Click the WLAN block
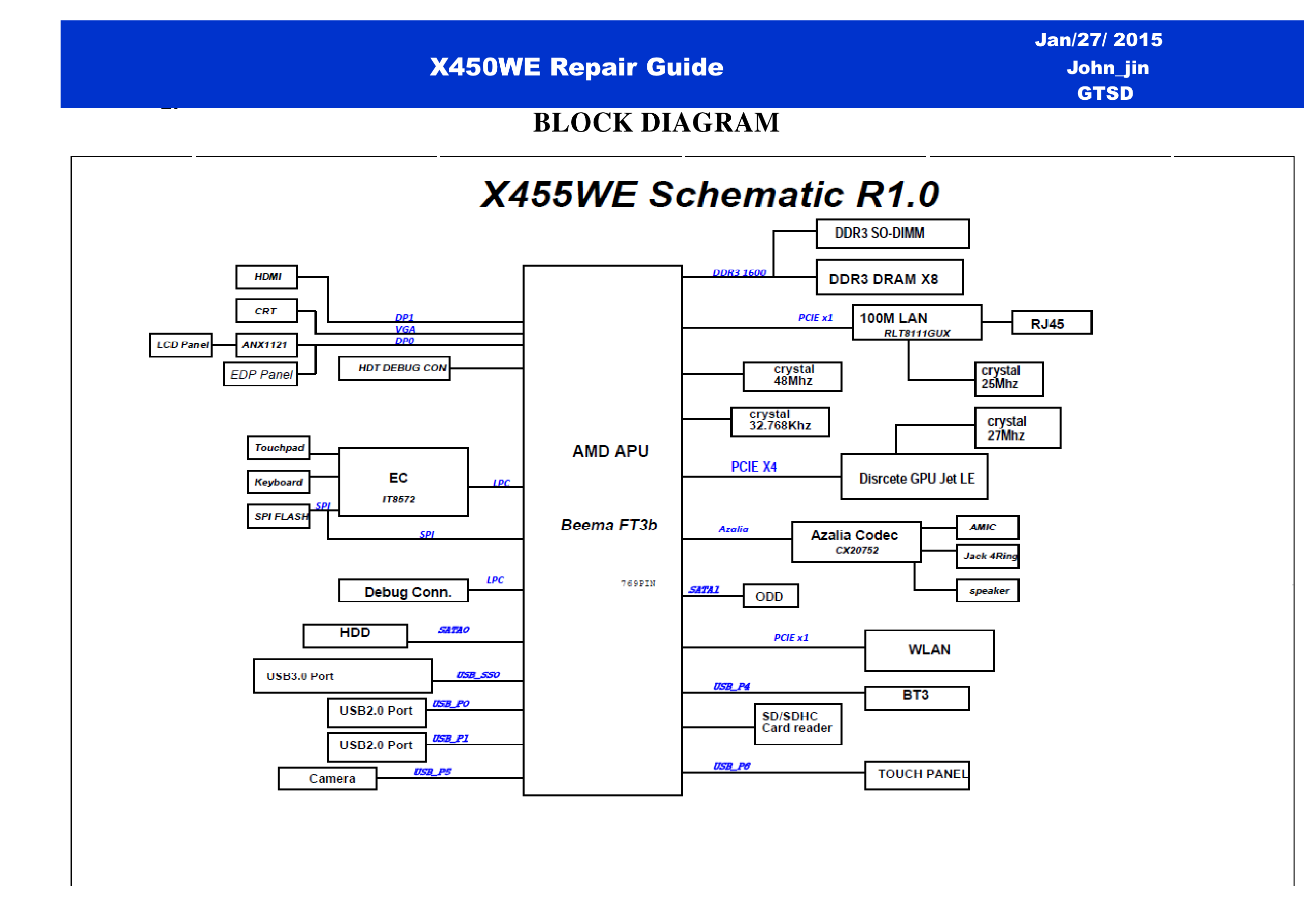 929,650
